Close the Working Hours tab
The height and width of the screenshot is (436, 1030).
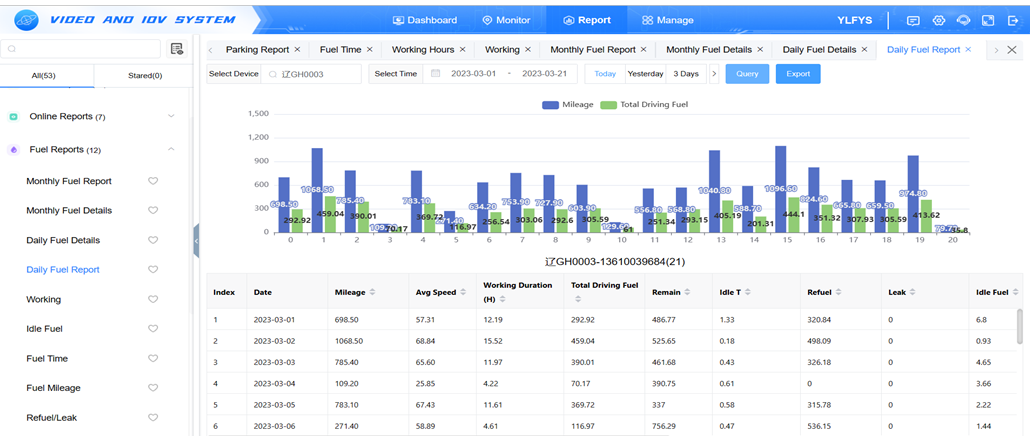coord(462,49)
